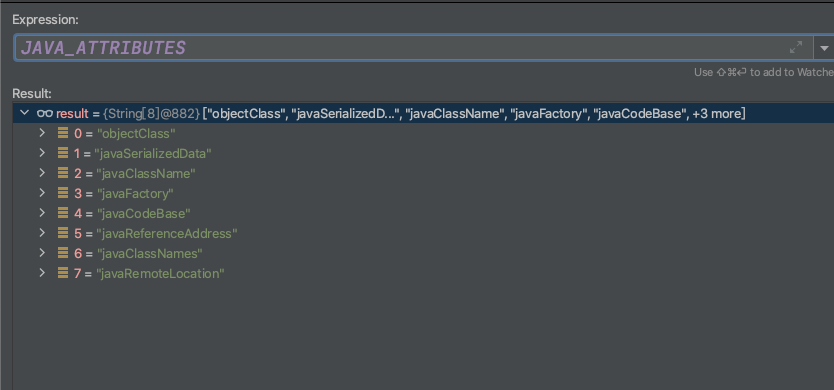Click the field icon of element 6
Screen dimensions: 834x390
tap(63, 253)
